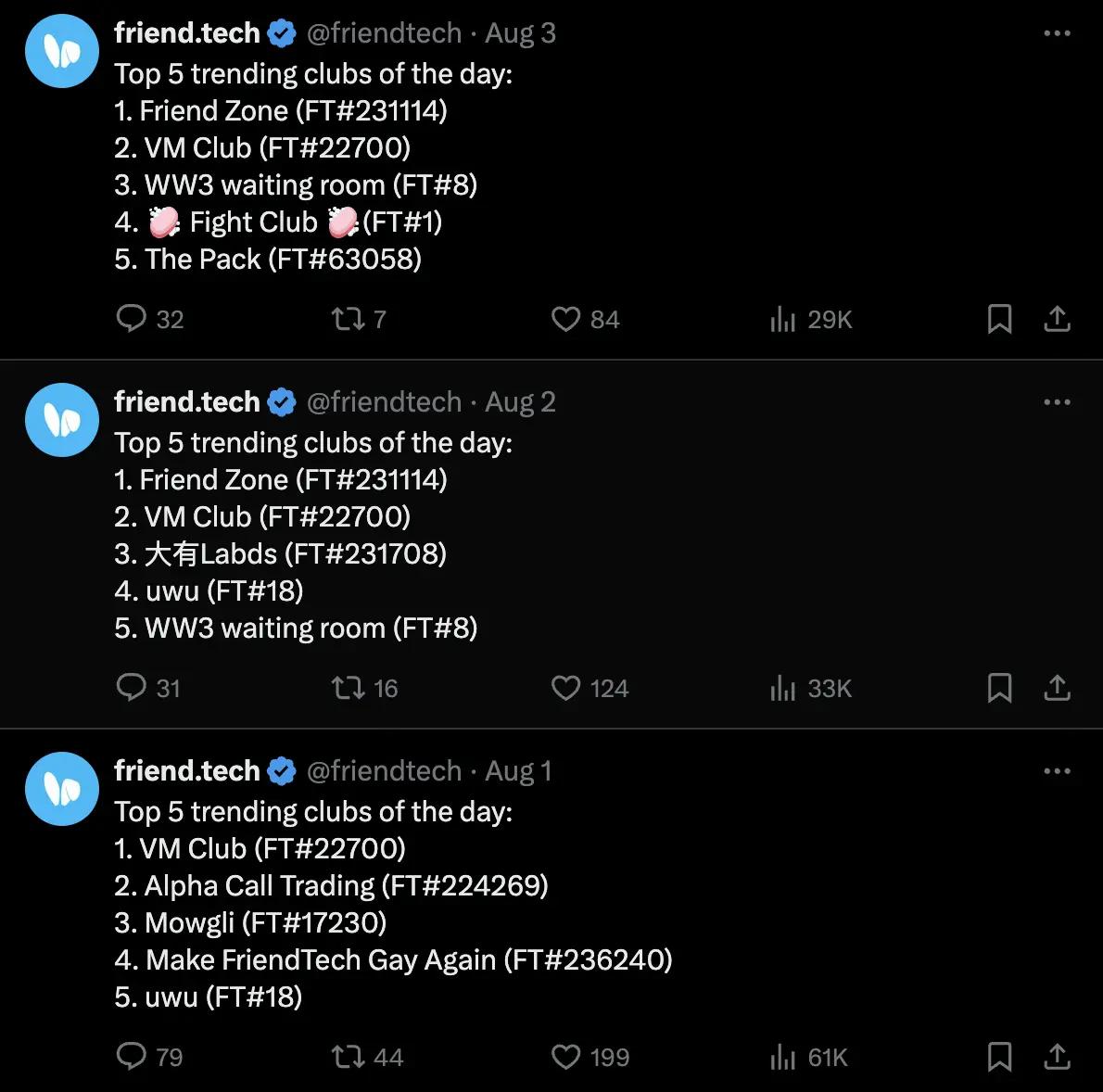This screenshot has height=1092, width=1103.
Task: Click the Aug 1 timestamp link
Action: tap(518, 771)
